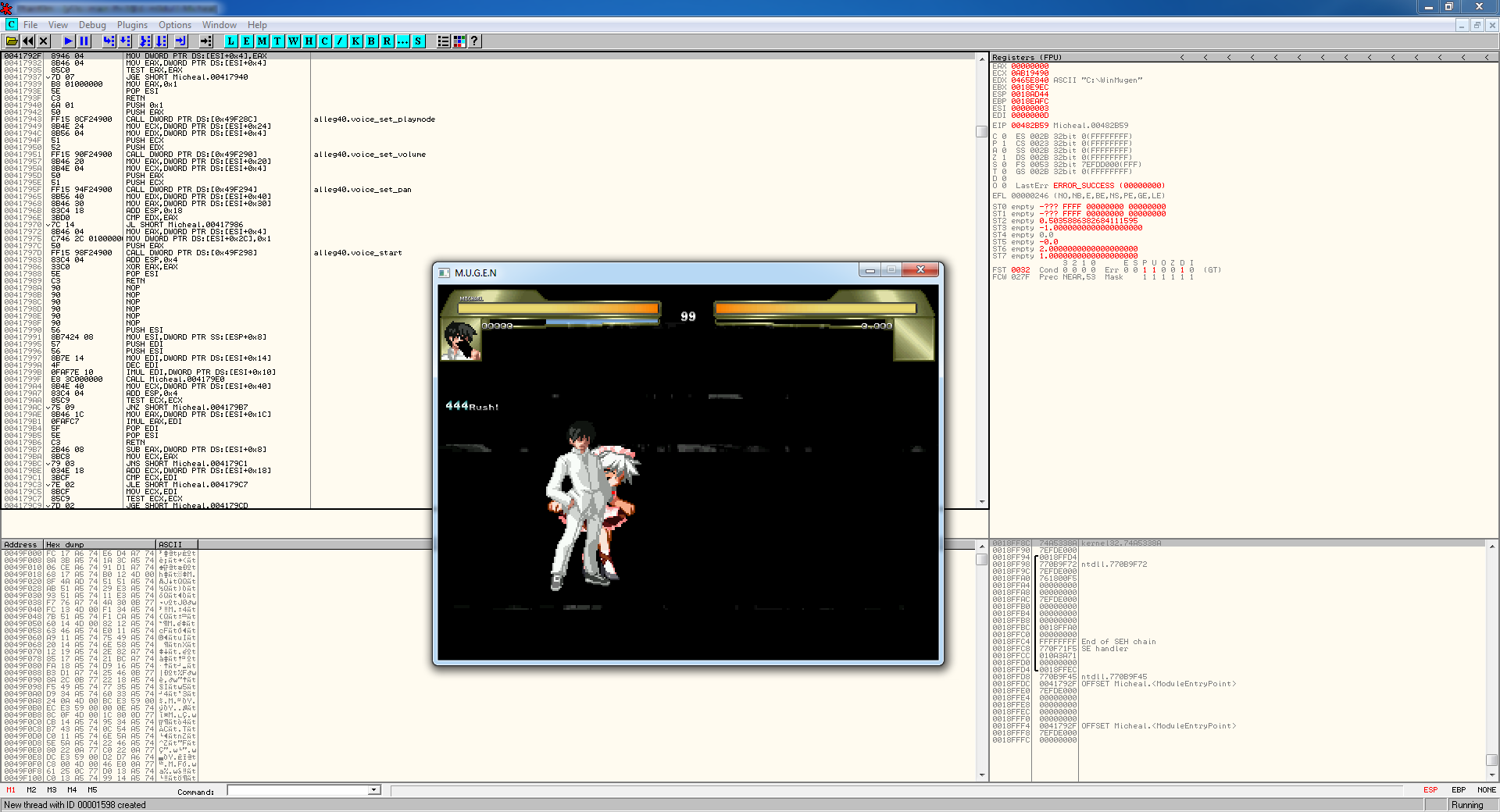Show Executable modules with E icon
This screenshot has width=1500, height=812.
coord(247,41)
